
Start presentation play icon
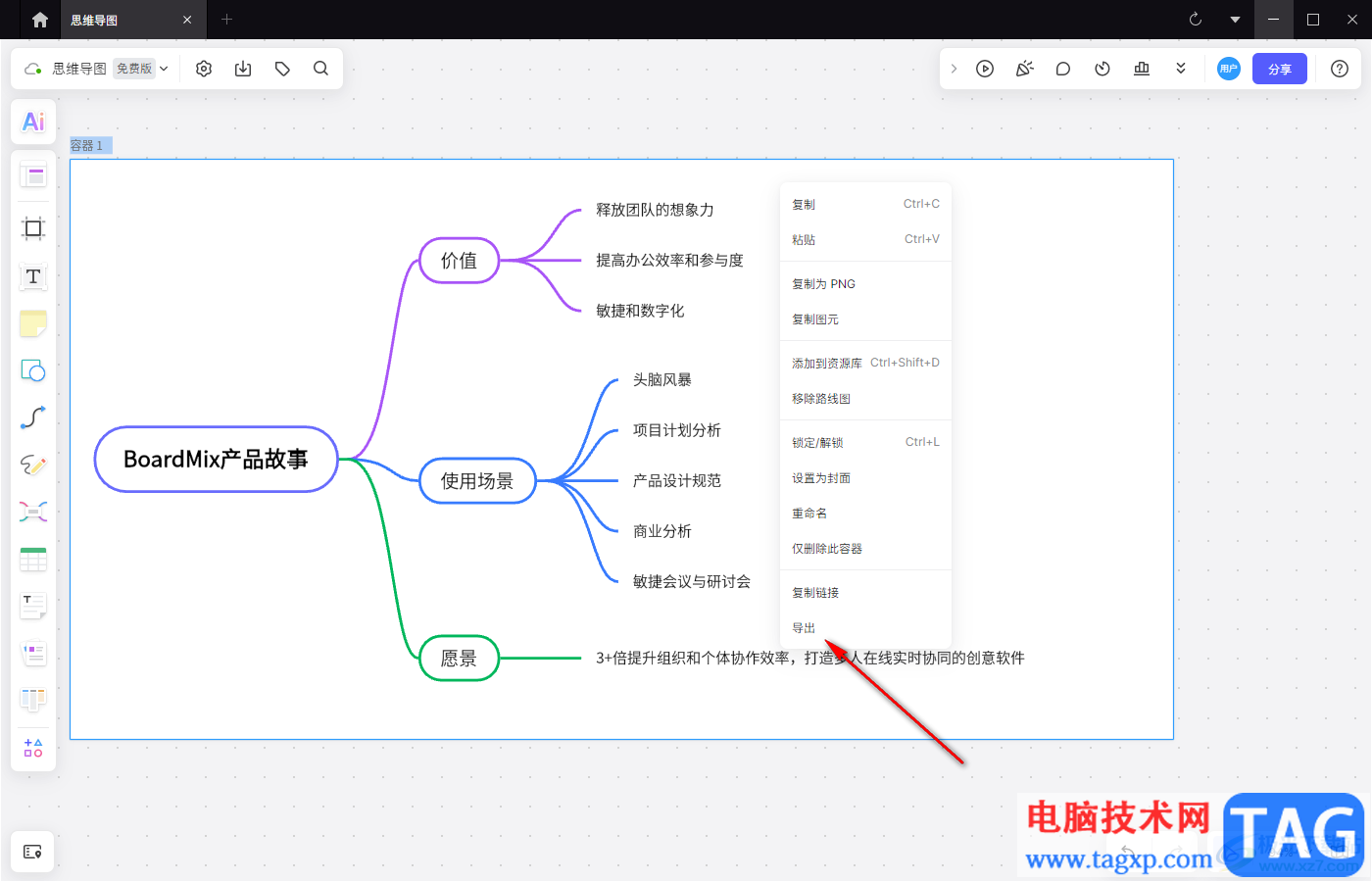(985, 69)
